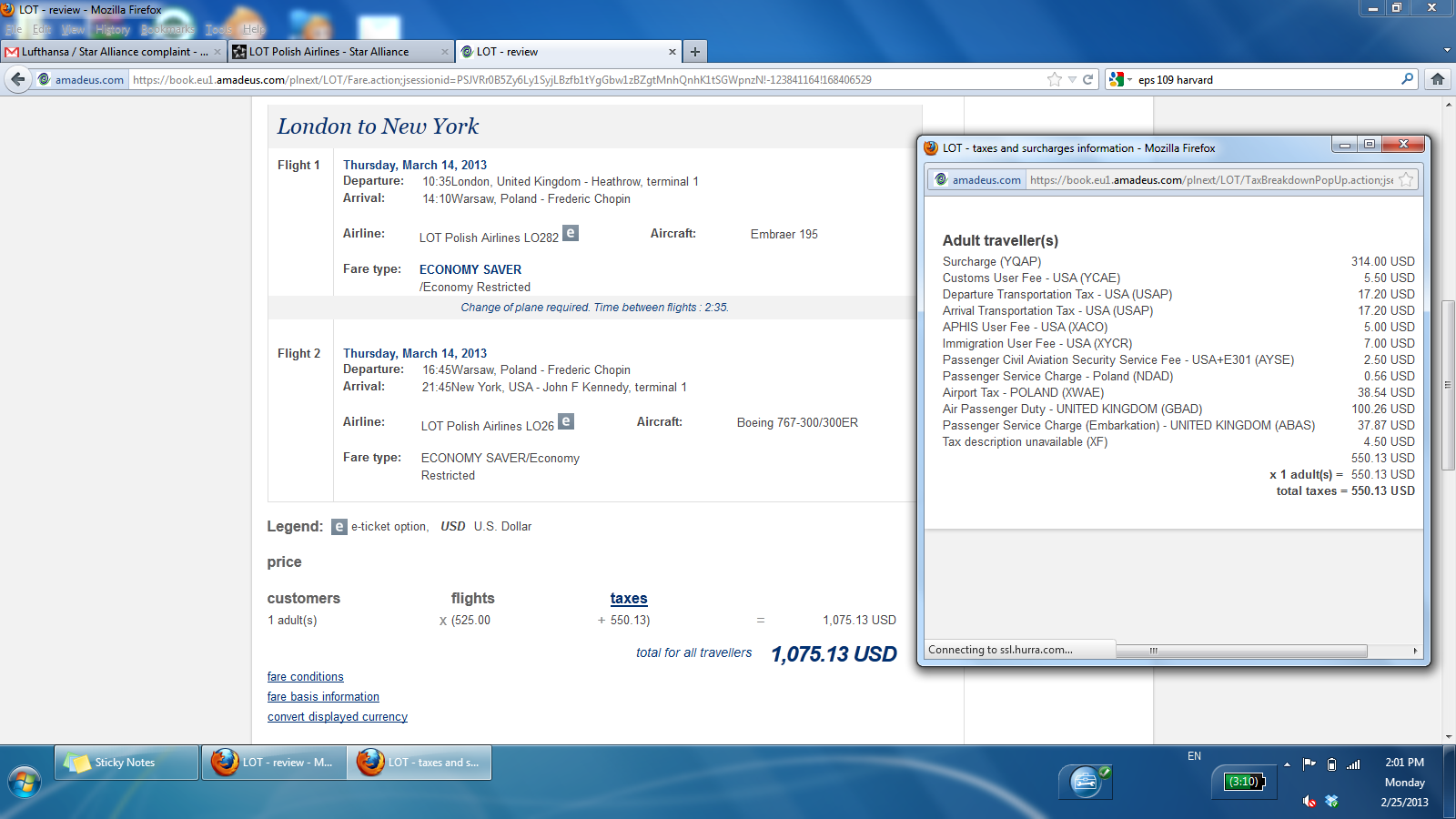Click the battery 3:10 indicator in taskbar
Screen dimensions: 1456x819
click(1244, 782)
